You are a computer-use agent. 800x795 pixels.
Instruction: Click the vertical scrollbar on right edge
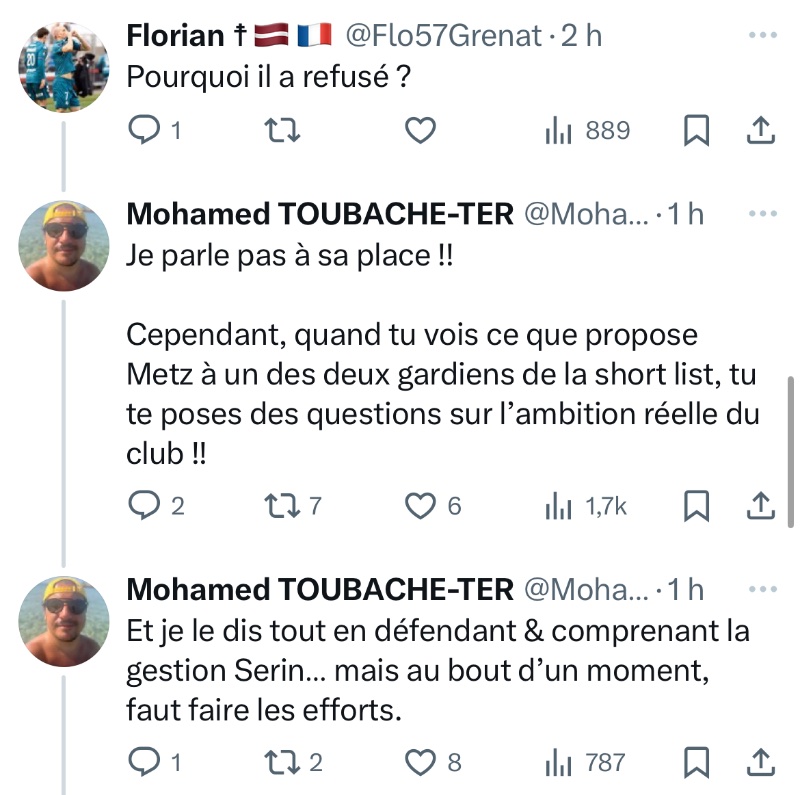[792, 450]
